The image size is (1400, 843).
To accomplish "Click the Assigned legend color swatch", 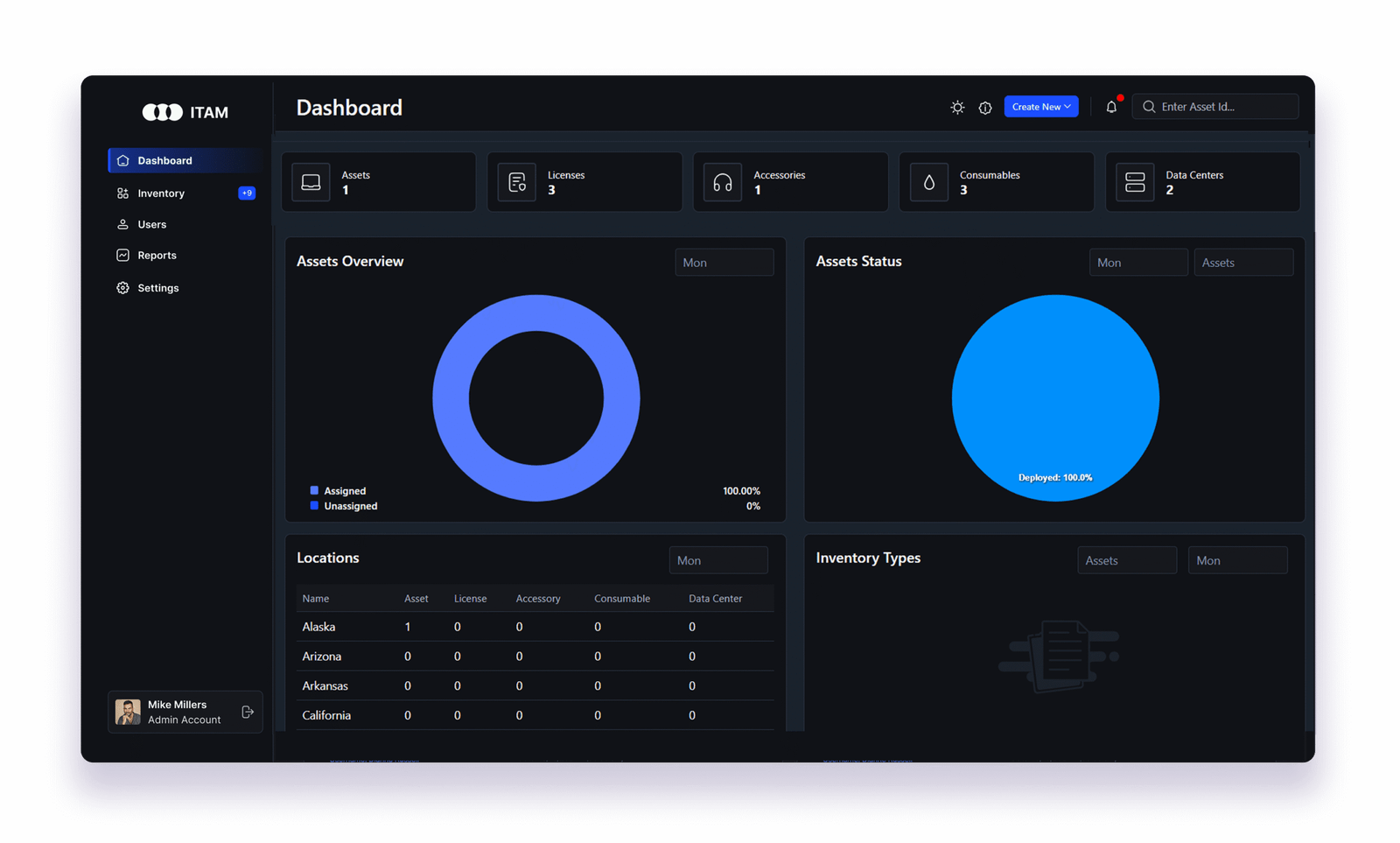I will click(x=314, y=491).
